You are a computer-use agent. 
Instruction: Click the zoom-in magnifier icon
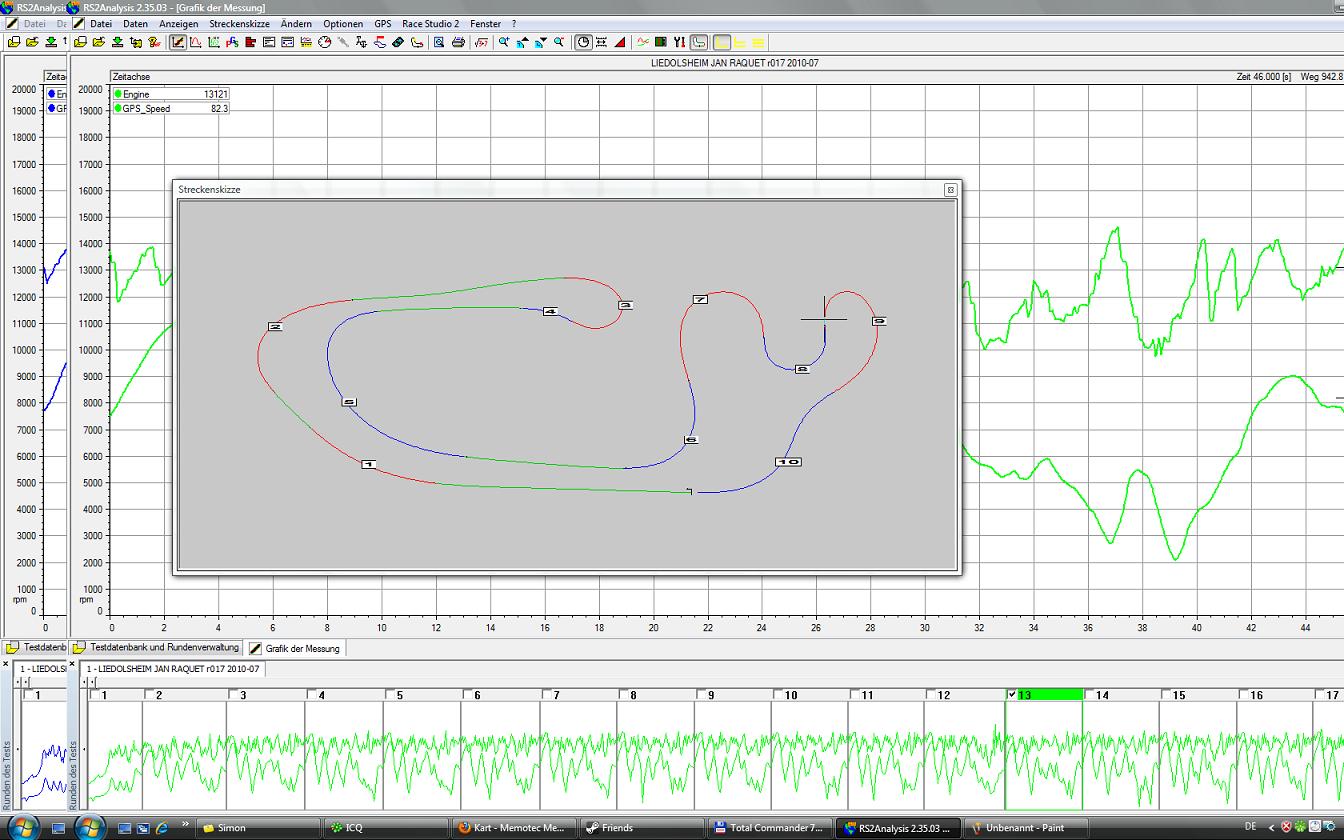pos(503,42)
